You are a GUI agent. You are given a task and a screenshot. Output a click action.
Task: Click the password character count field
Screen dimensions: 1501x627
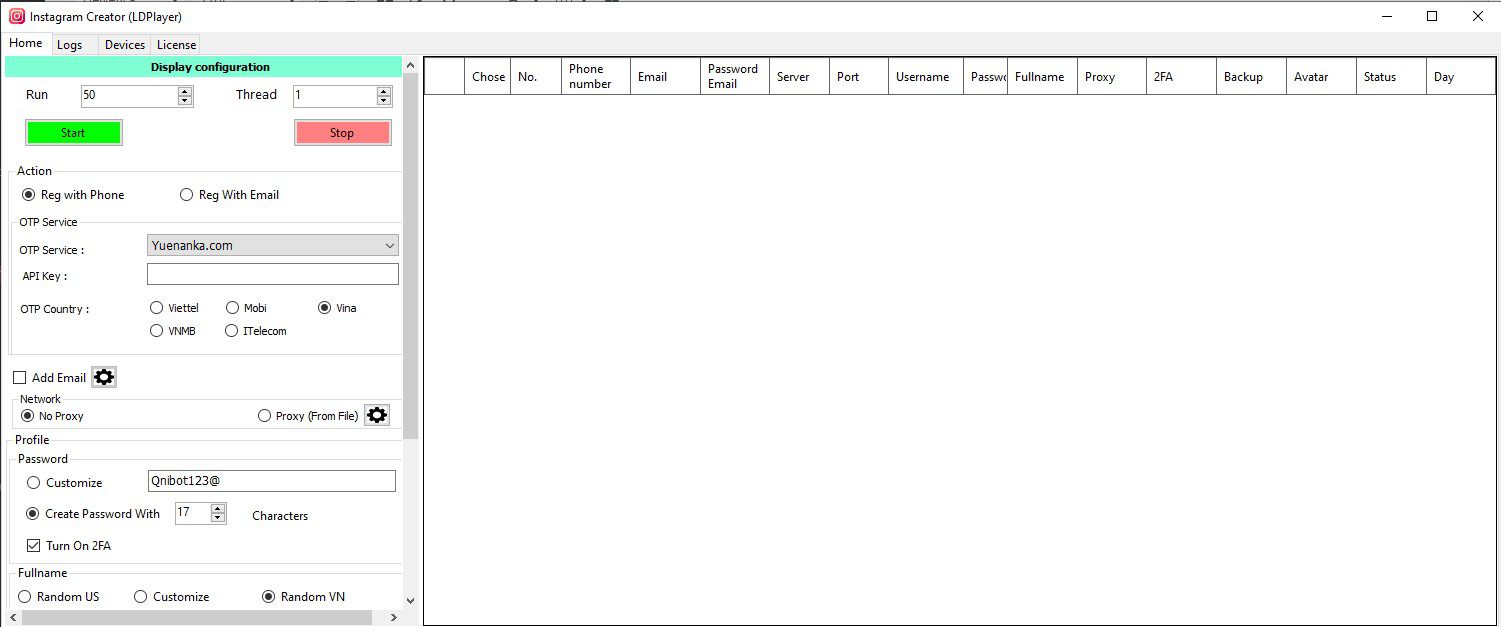193,513
